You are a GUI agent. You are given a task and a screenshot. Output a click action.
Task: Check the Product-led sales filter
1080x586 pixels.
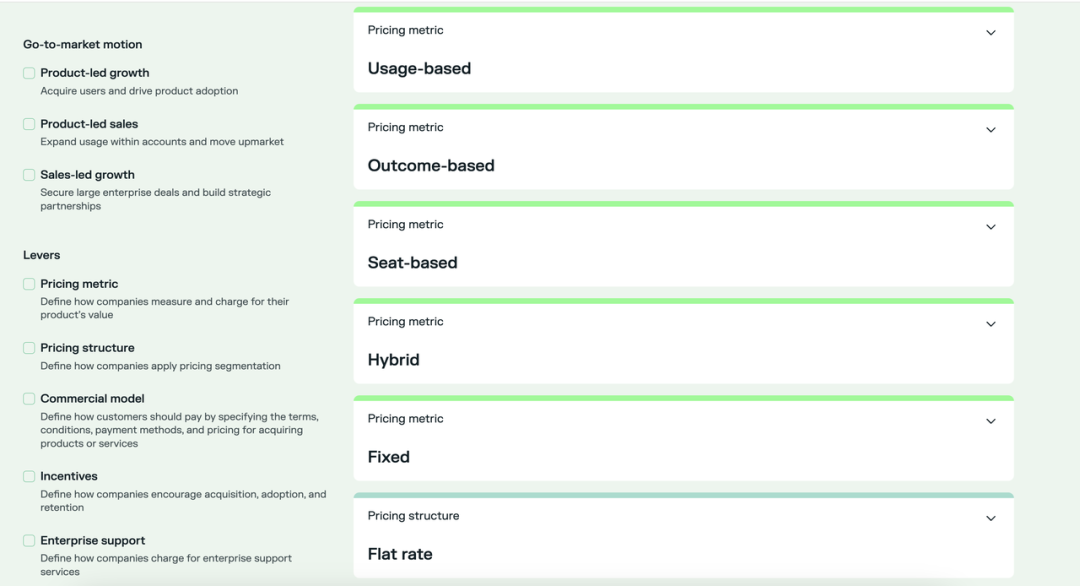pyautogui.click(x=29, y=124)
